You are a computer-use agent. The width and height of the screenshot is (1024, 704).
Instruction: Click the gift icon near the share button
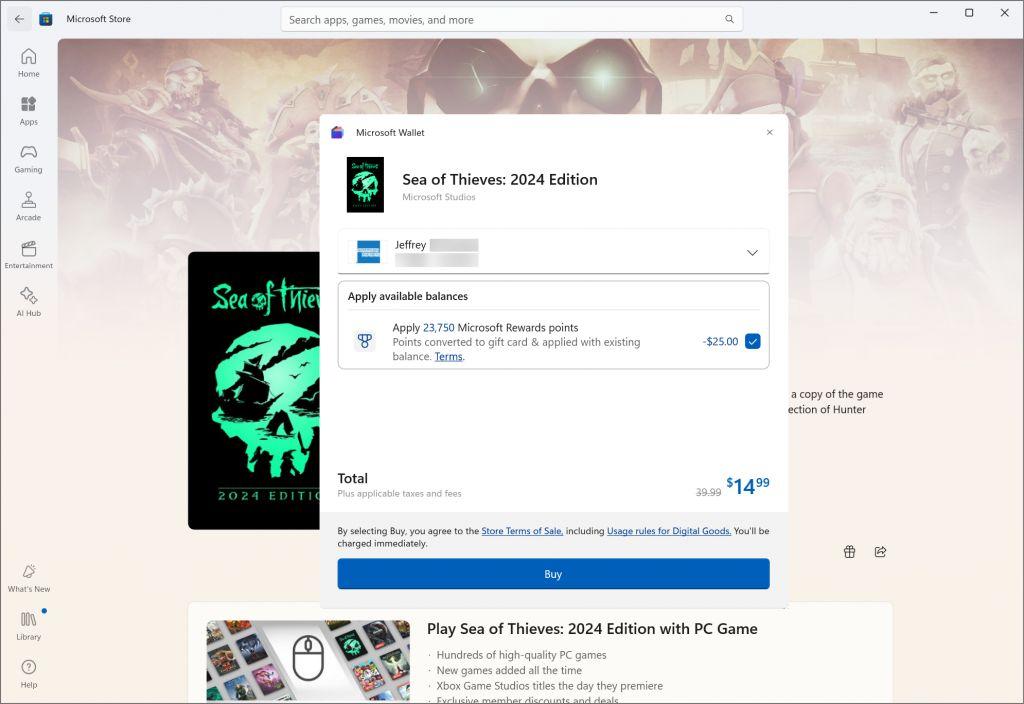click(x=849, y=551)
